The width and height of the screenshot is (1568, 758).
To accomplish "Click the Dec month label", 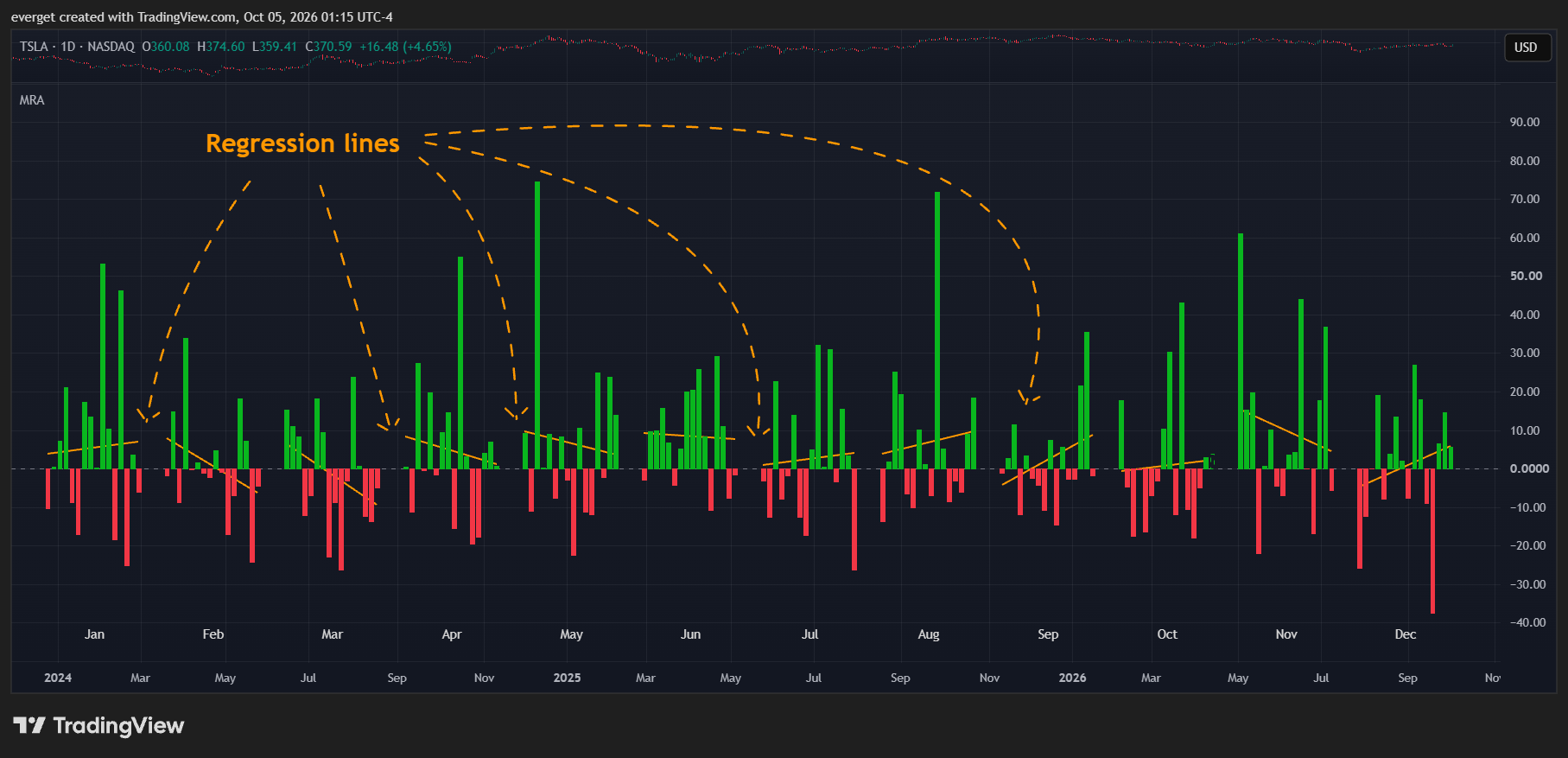I will pos(1406,634).
